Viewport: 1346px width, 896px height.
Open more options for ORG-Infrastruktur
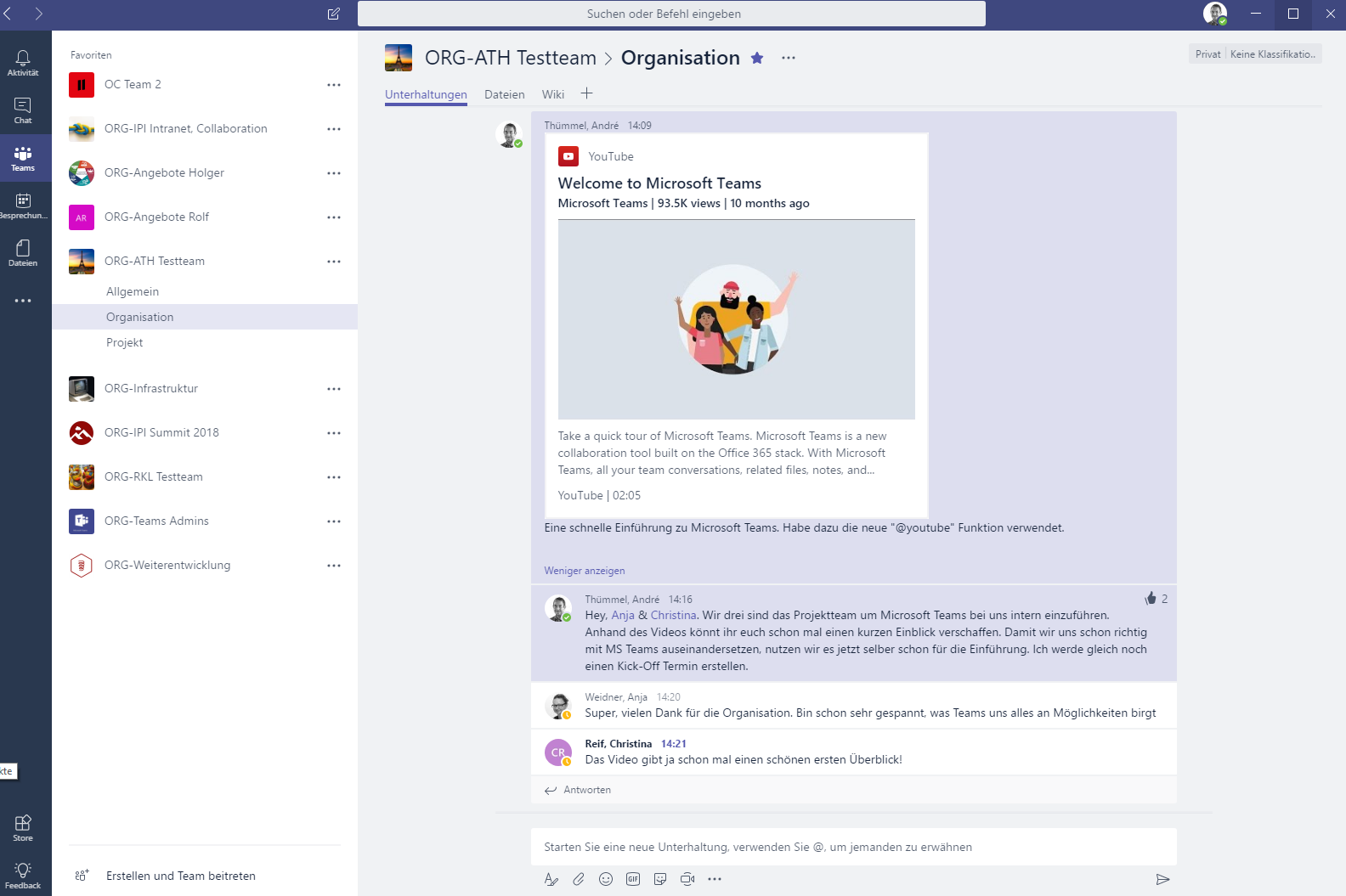click(334, 389)
